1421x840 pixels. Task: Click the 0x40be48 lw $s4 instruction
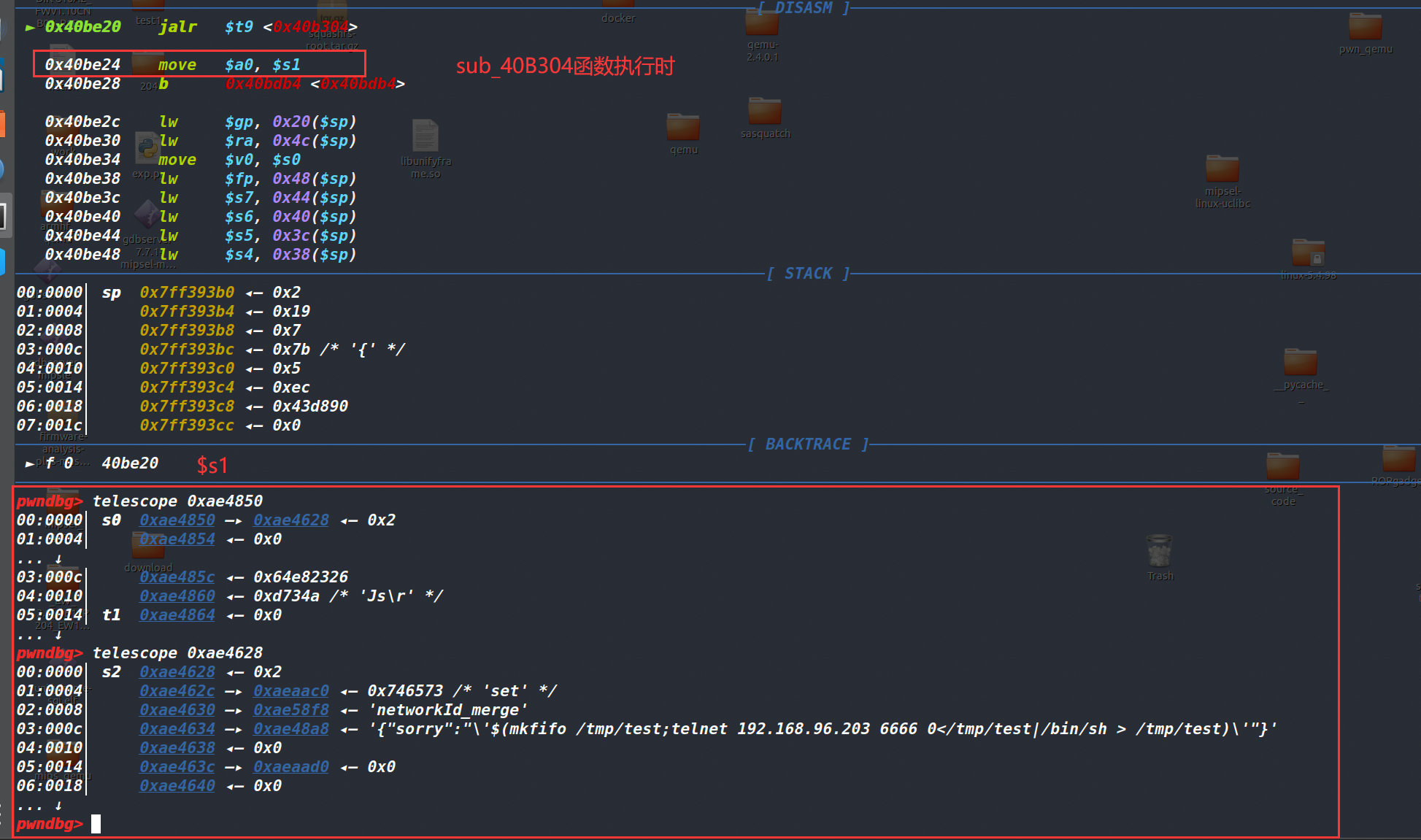201,255
